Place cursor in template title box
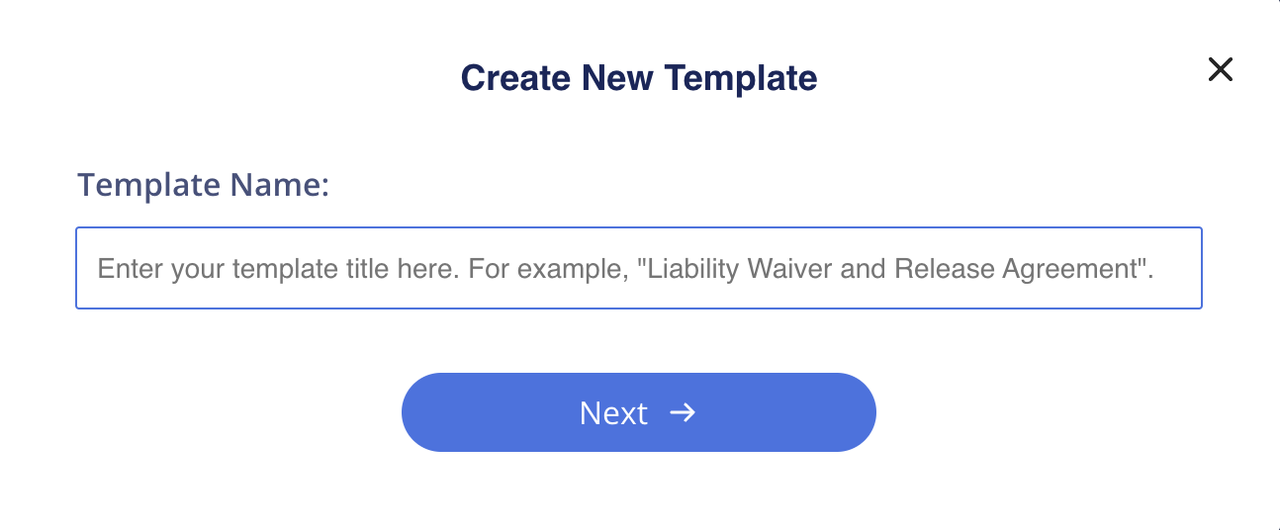1280x530 pixels. [x=639, y=268]
